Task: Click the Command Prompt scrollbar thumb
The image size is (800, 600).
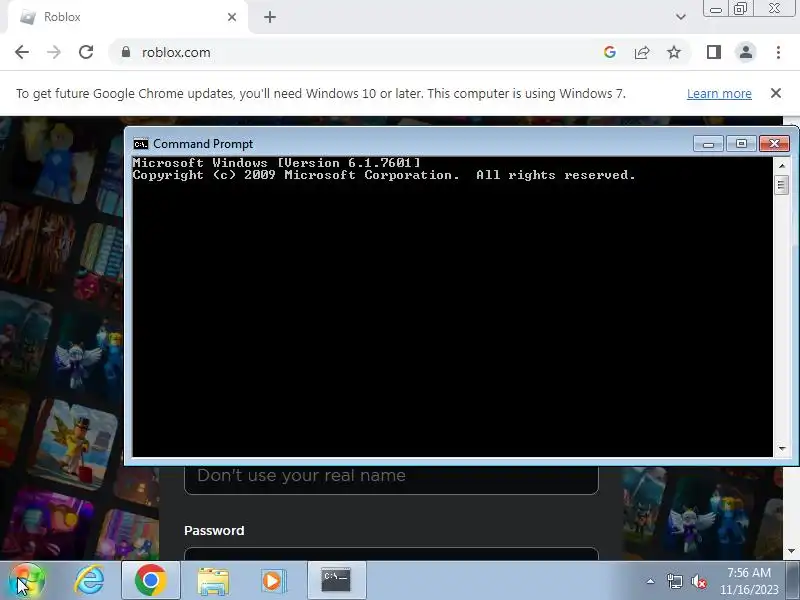Action: (x=781, y=185)
